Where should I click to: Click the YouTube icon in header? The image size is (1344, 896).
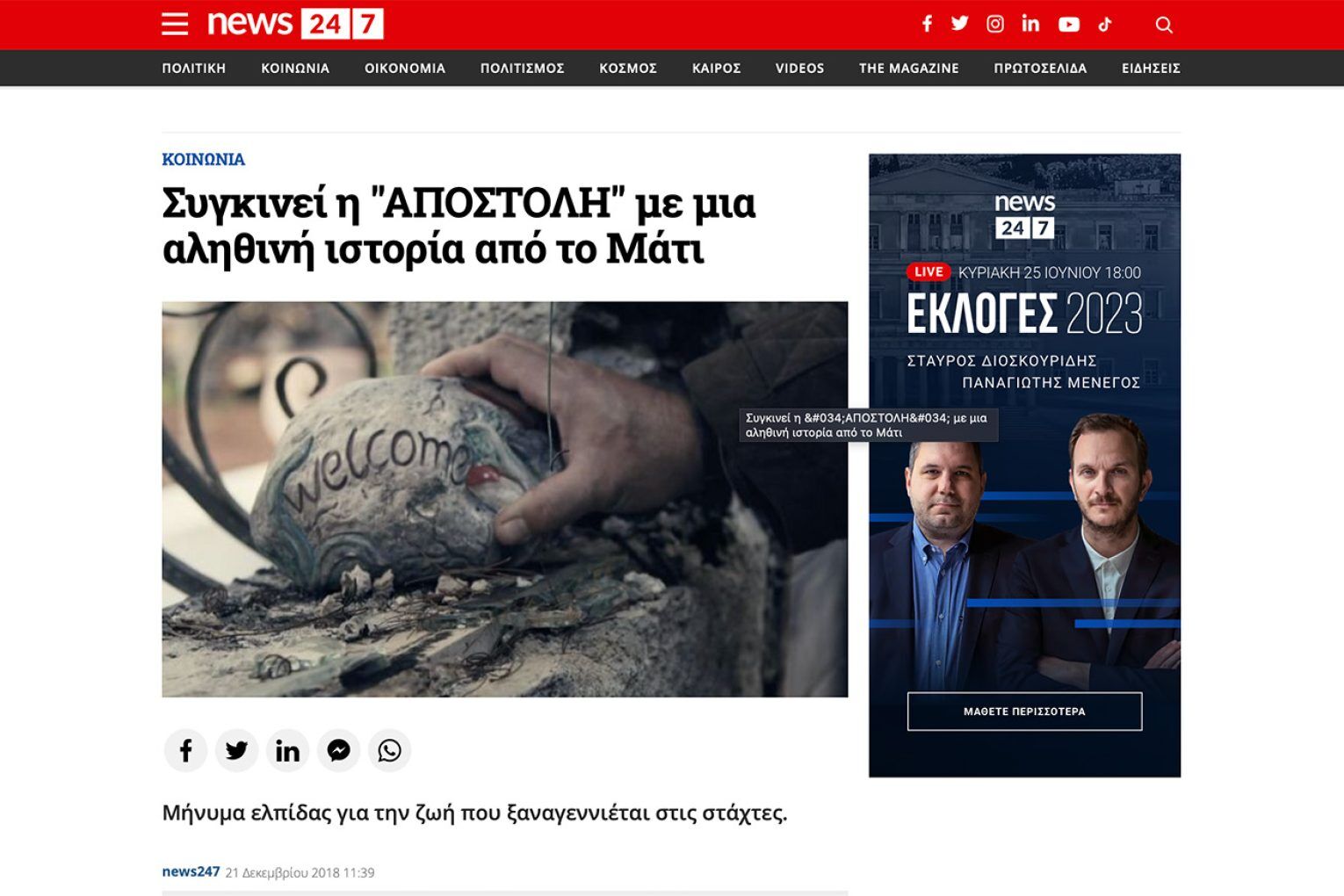coord(1069,25)
